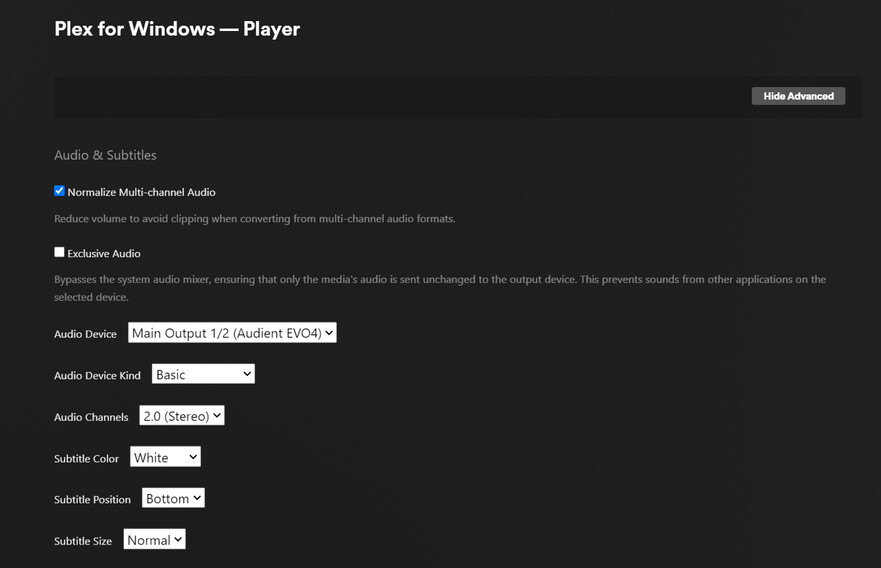Click the 'Reduce volume to avoid clipping' description
Screen dimensions: 881x568
255,219
